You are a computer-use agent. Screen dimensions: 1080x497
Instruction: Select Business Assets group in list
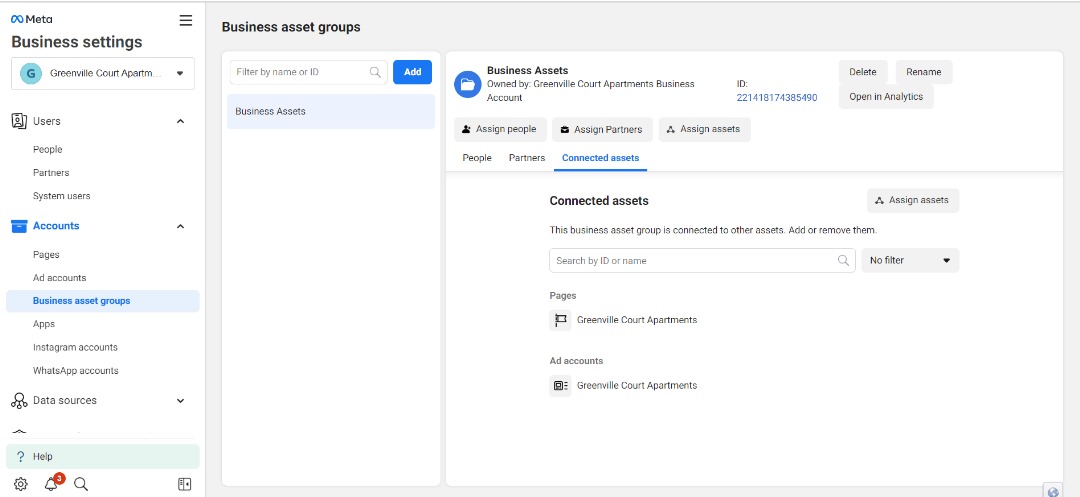coord(331,112)
